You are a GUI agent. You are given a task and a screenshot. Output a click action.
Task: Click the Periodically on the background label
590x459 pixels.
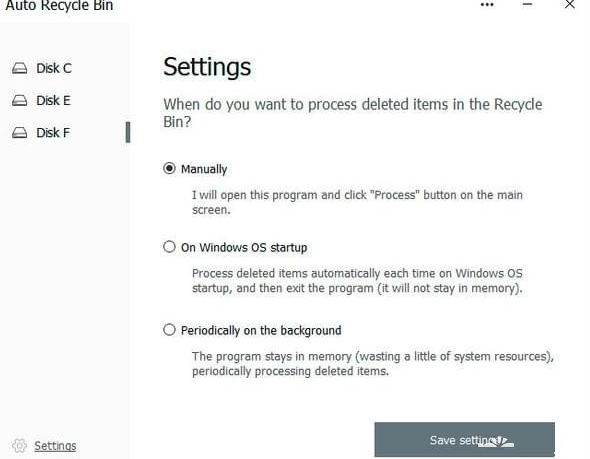[x=261, y=331]
